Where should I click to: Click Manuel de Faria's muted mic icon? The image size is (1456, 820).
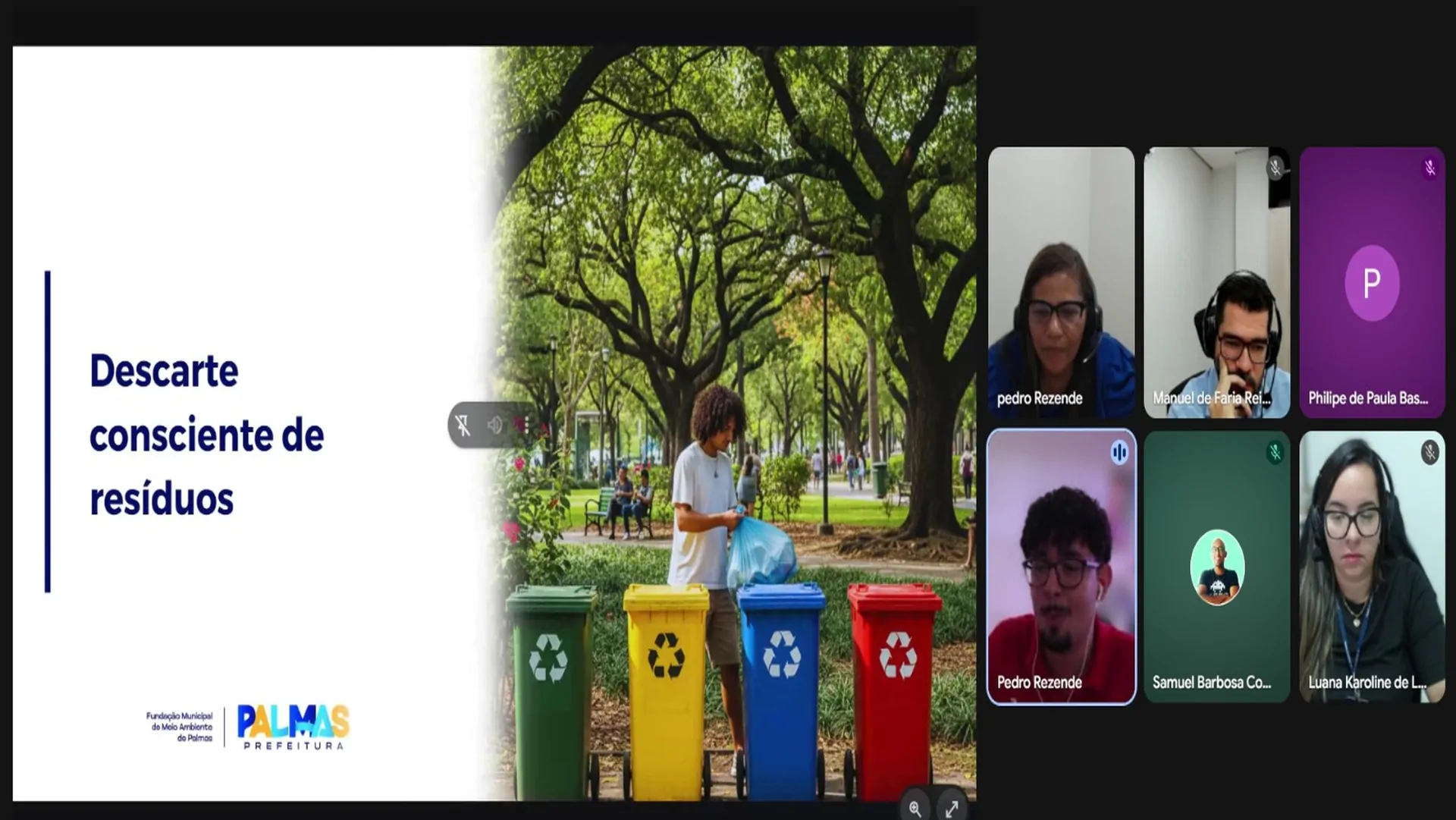[x=1276, y=168]
